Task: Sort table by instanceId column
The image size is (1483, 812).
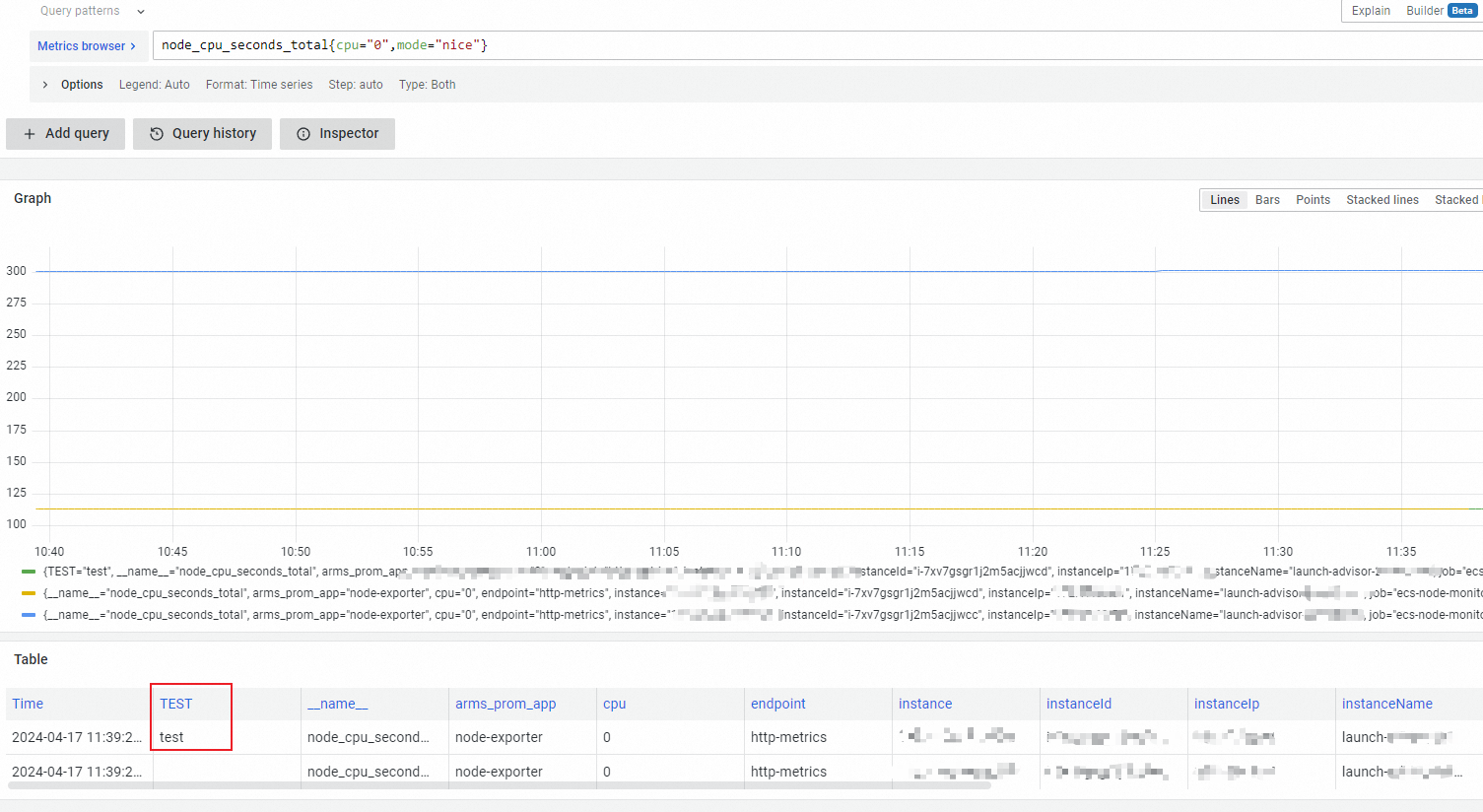Action: point(1079,704)
